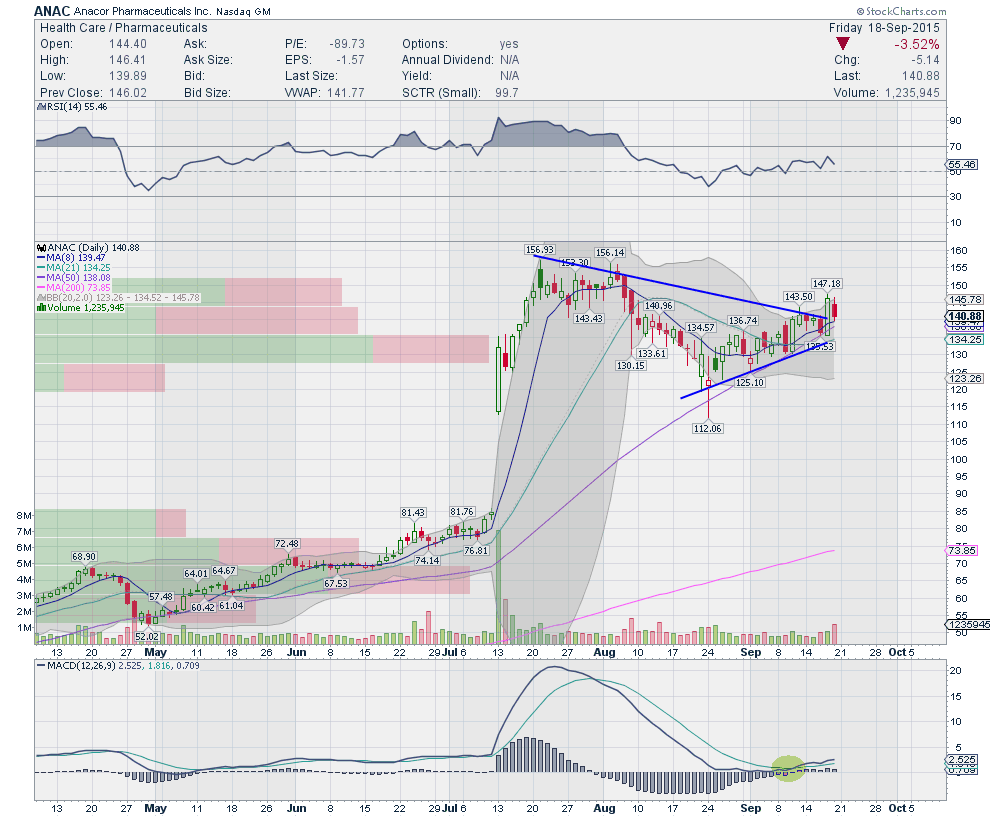The height and width of the screenshot is (817, 990).
Task: Click the Sep label on MACD date axis
Action: 751,808
